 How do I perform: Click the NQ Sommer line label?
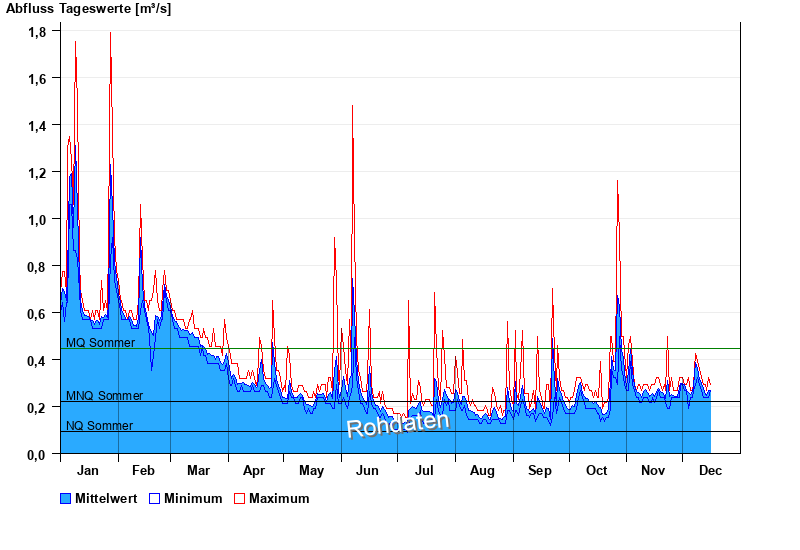click(x=99, y=426)
